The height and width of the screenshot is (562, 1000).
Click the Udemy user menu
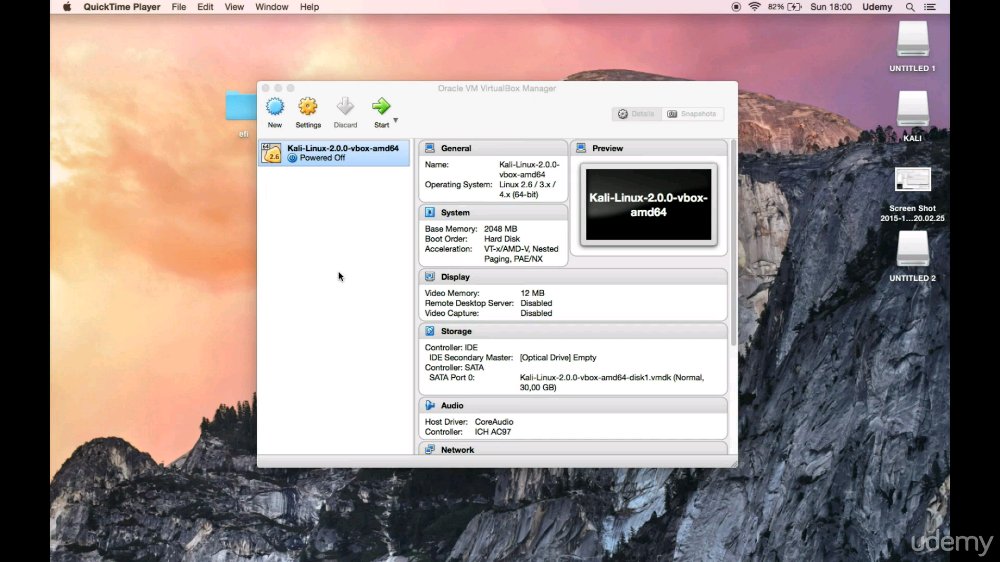[x=877, y=7]
